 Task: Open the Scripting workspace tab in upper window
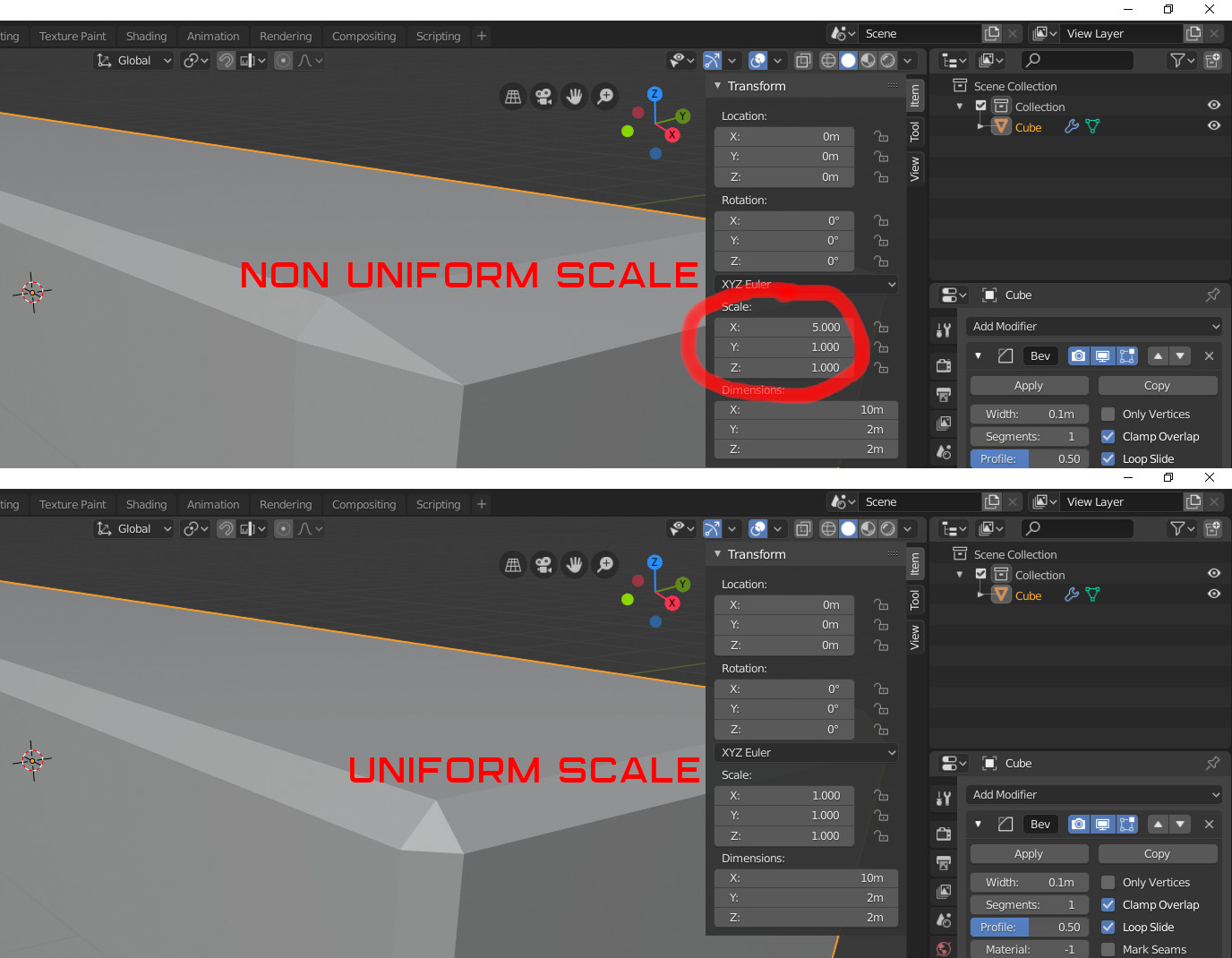pos(438,36)
